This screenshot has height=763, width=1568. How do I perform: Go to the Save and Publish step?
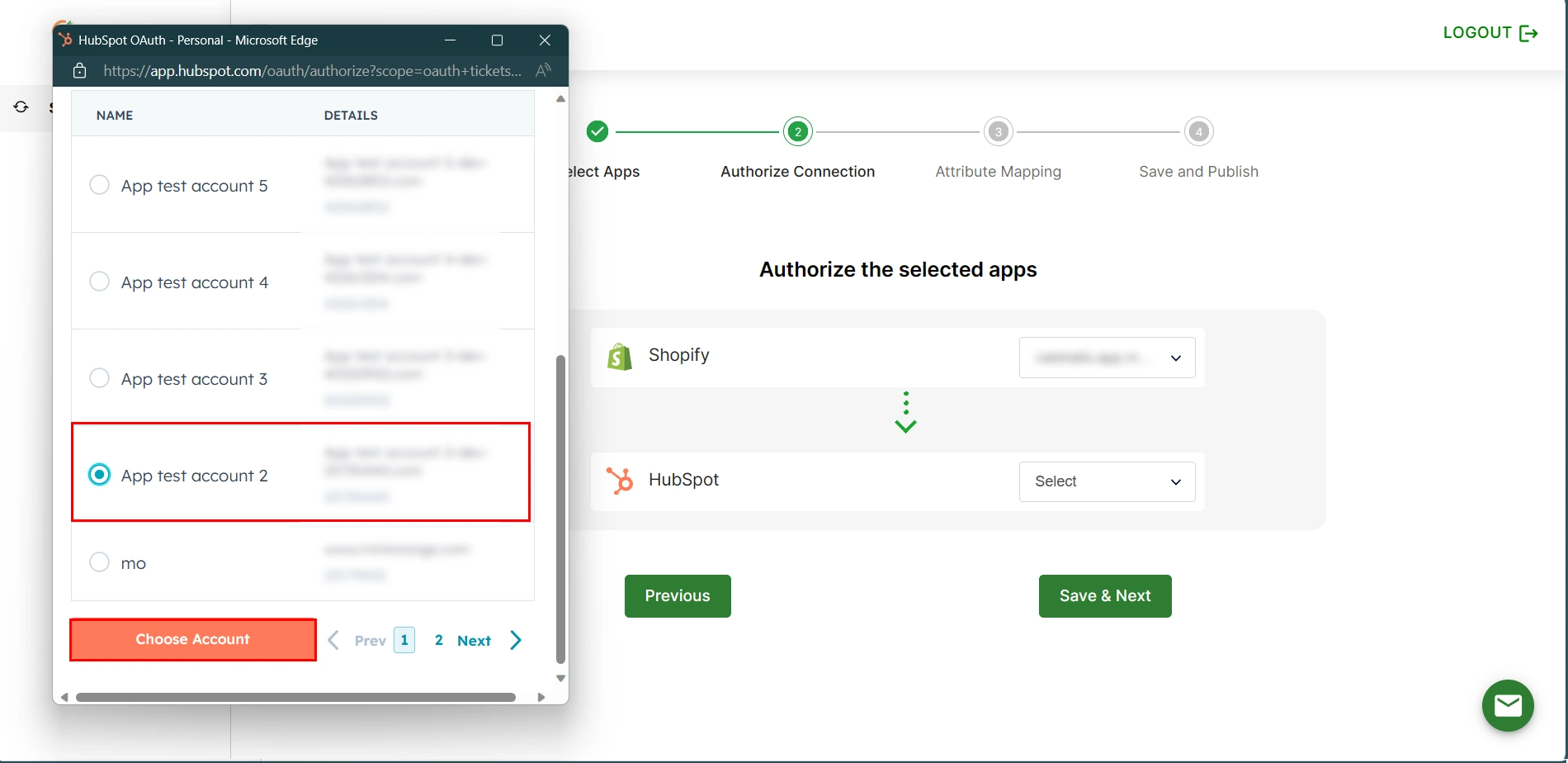[x=1198, y=130]
